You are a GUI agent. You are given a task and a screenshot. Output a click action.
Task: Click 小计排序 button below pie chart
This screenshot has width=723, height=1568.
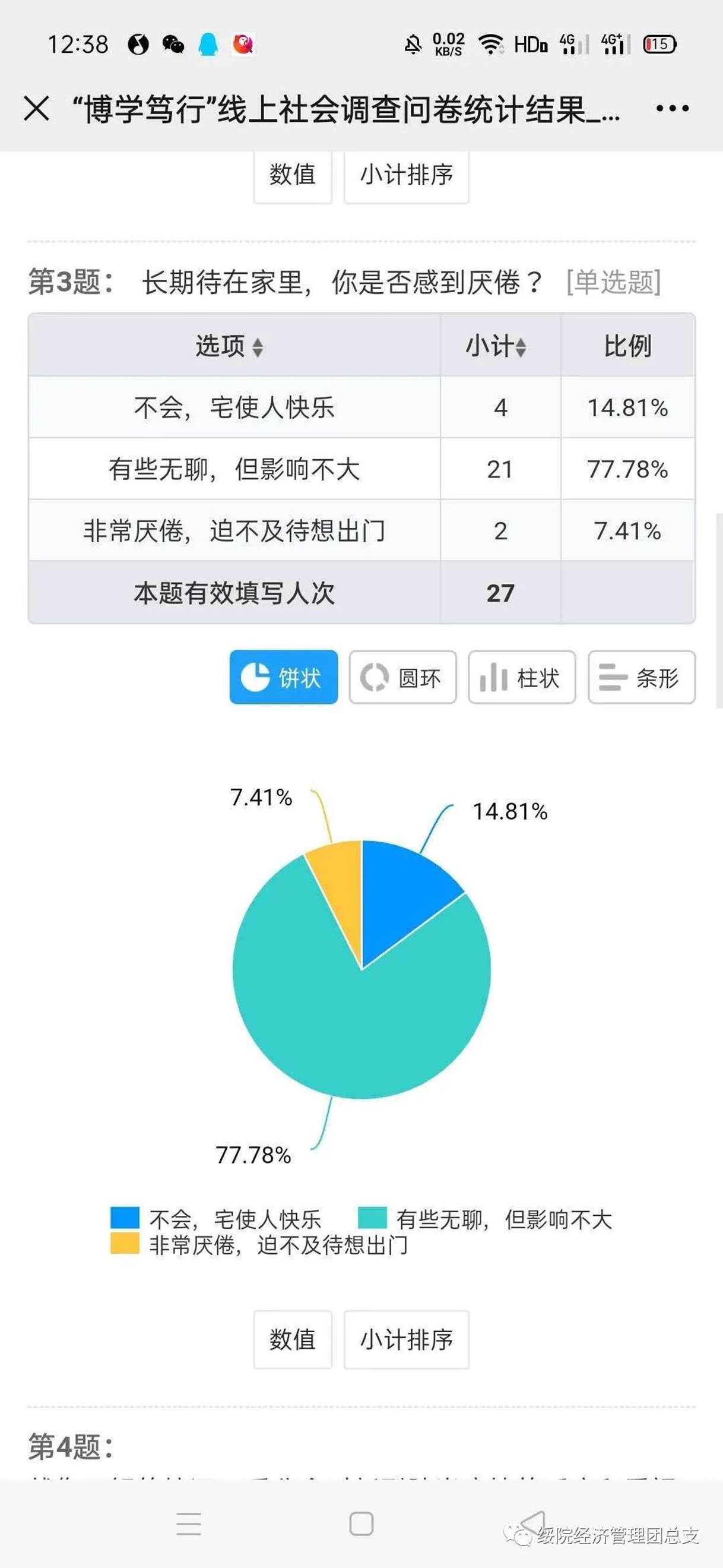click(x=406, y=1340)
